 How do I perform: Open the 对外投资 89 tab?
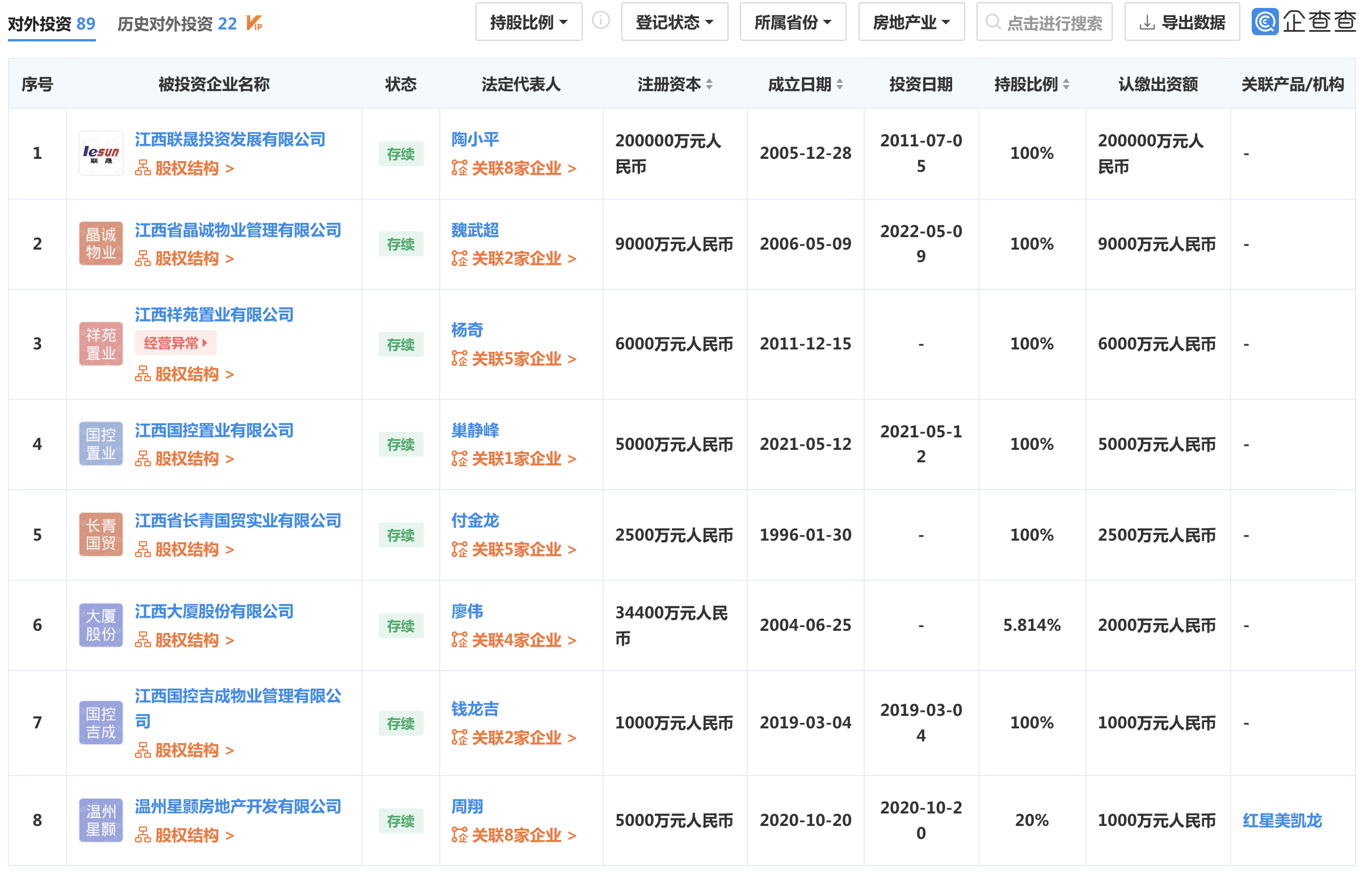coord(52,23)
